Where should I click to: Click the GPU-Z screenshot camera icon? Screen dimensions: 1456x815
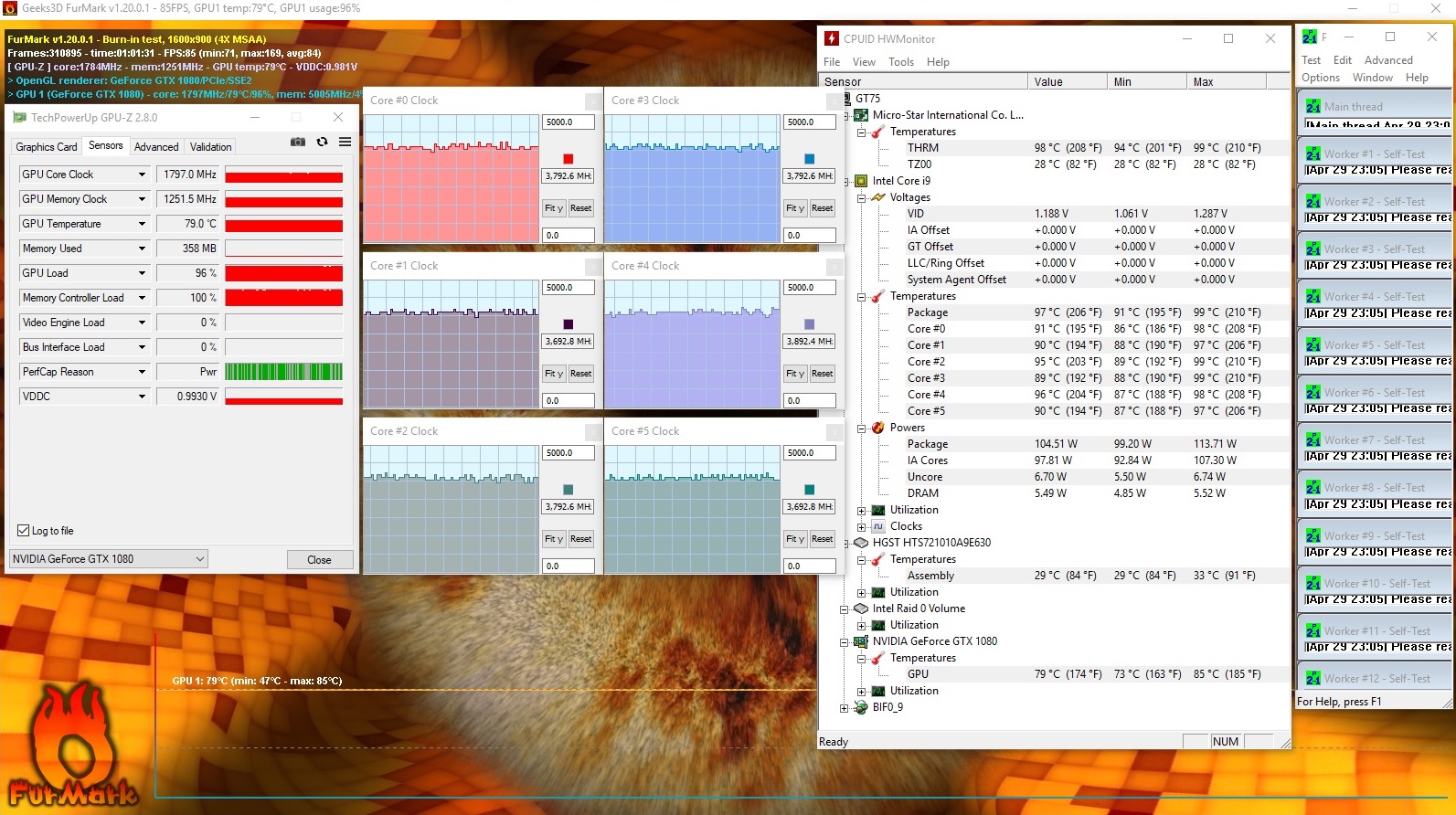click(x=298, y=142)
